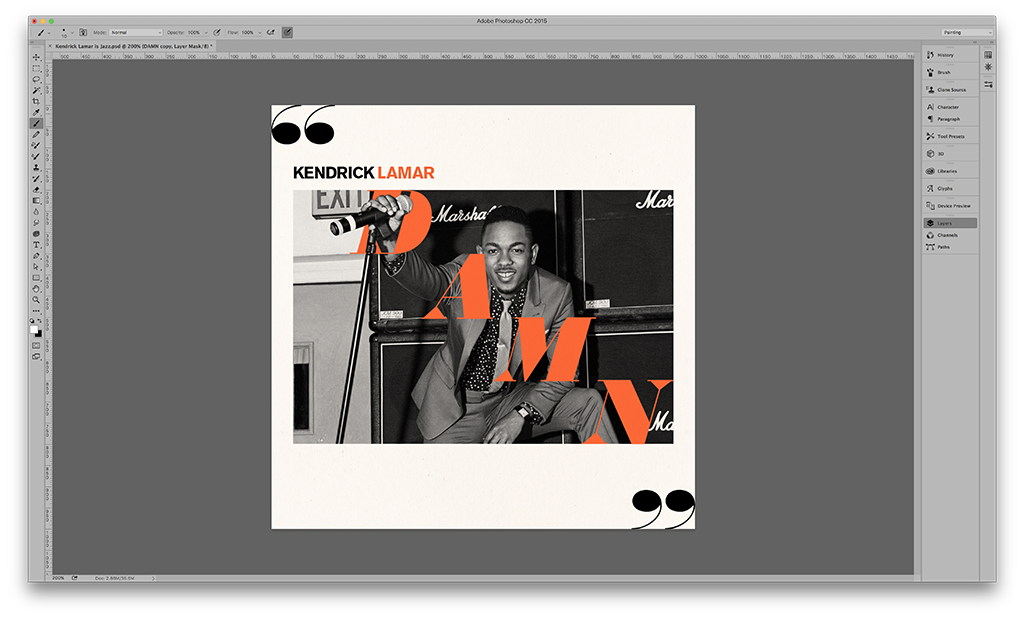Close the Kendrick Lamar document tab

pyautogui.click(x=50, y=46)
